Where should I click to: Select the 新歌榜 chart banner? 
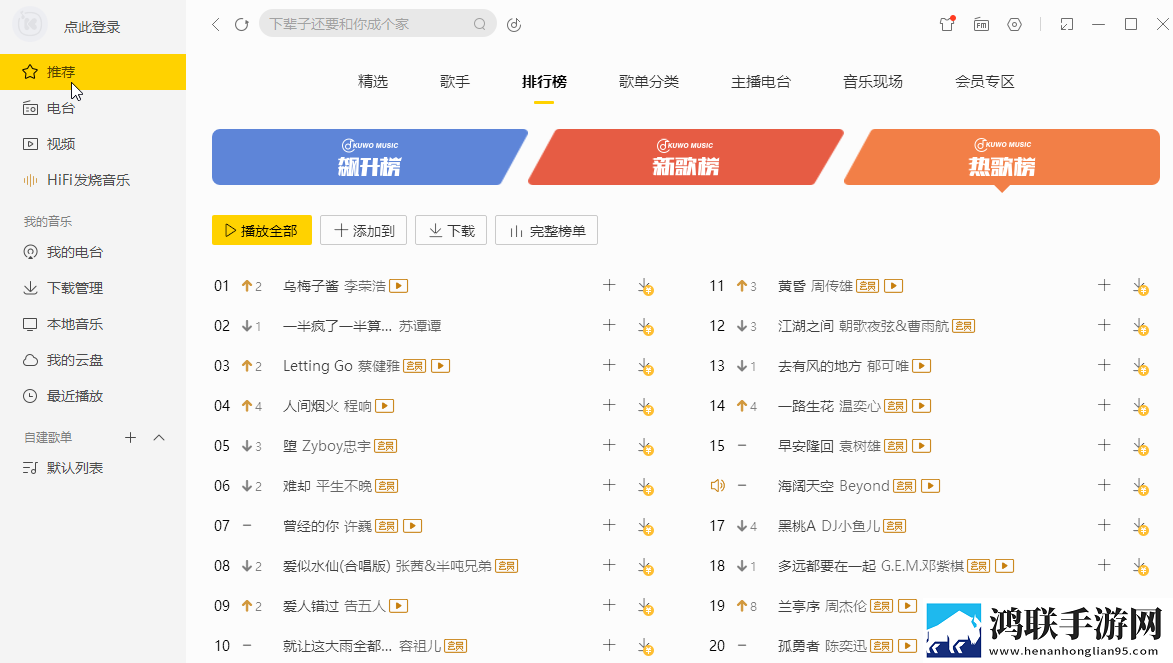(685, 157)
